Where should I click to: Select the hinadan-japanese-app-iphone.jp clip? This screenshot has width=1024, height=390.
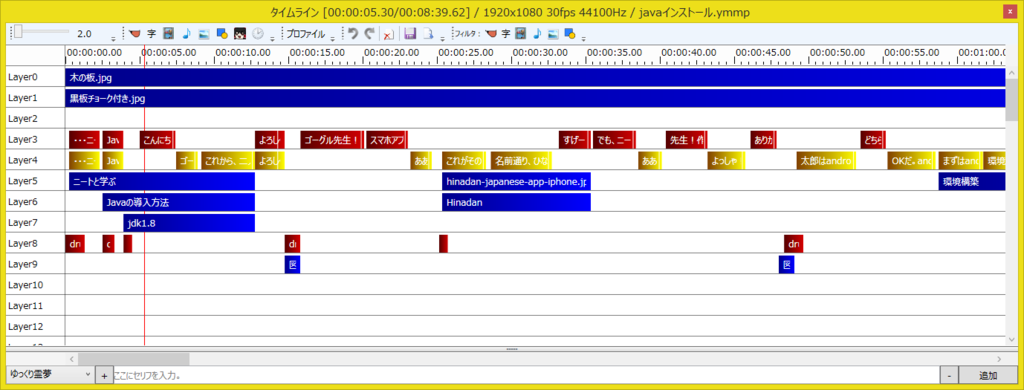tap(517, 182)
